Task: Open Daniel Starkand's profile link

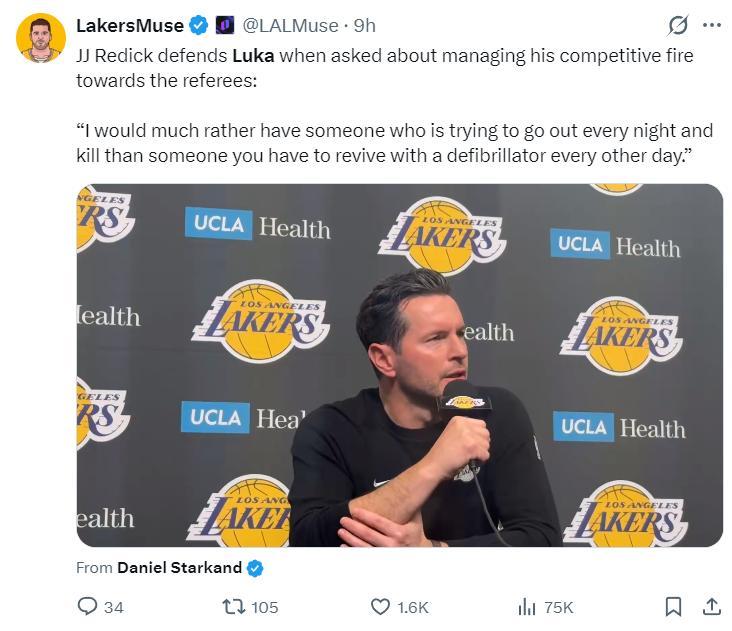Action: (179, 567)
